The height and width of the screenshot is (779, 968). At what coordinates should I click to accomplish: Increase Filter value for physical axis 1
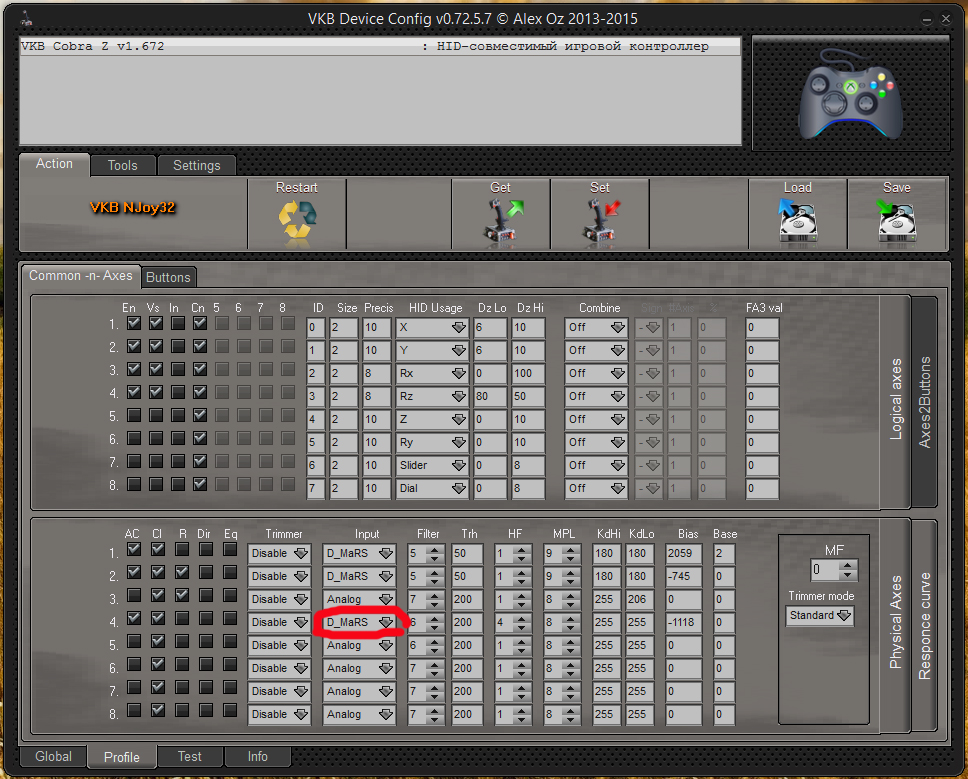435,549
